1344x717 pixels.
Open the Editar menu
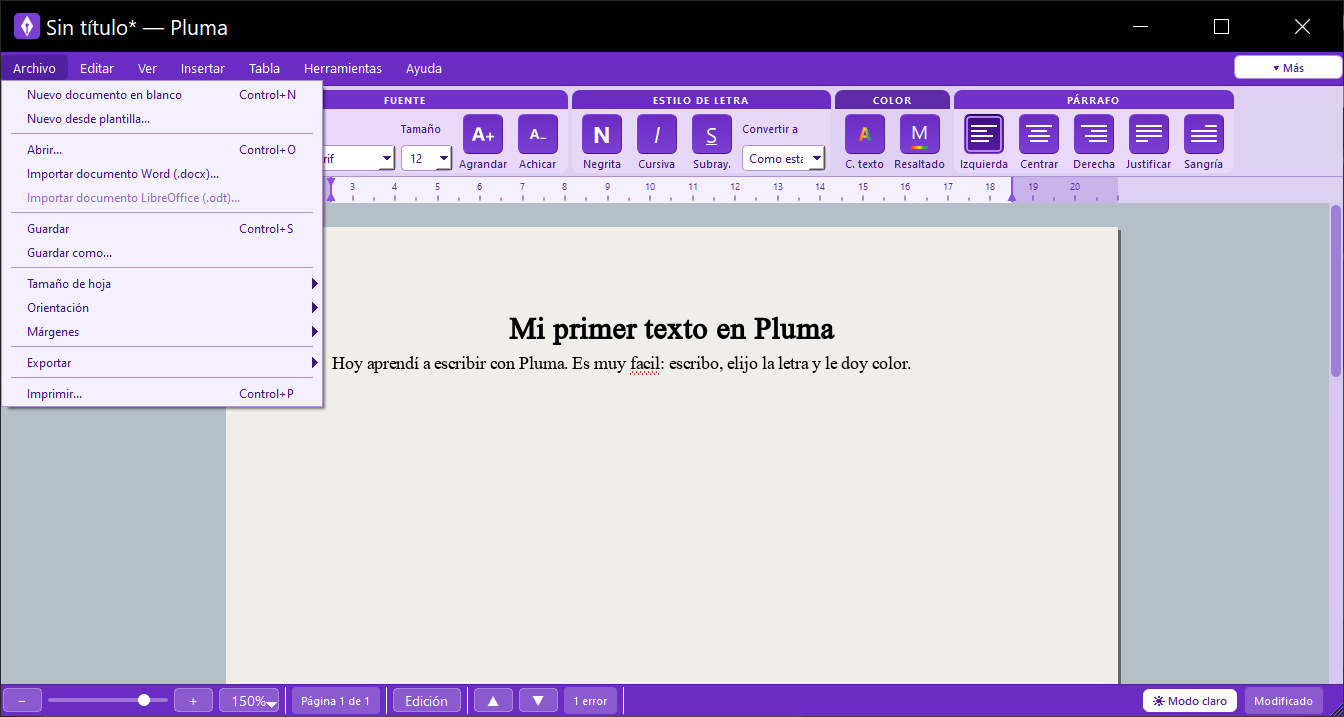coord(97,68)
